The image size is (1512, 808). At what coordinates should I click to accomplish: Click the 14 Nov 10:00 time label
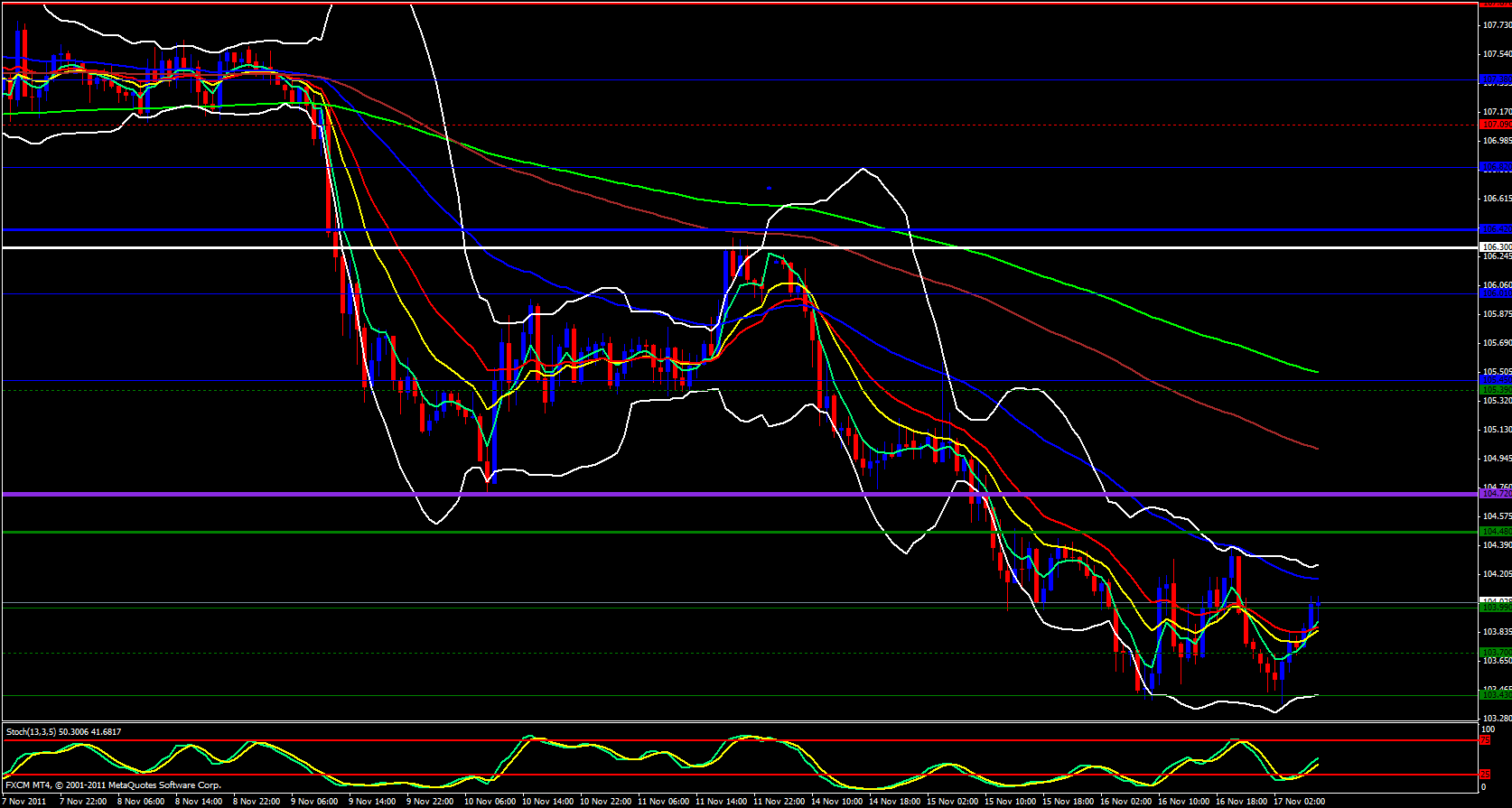836,801
